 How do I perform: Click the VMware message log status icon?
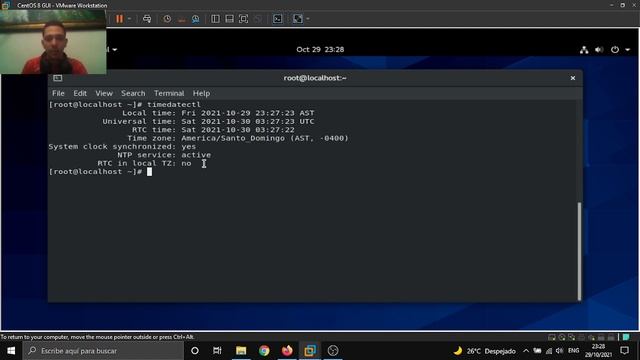(626, 337)
